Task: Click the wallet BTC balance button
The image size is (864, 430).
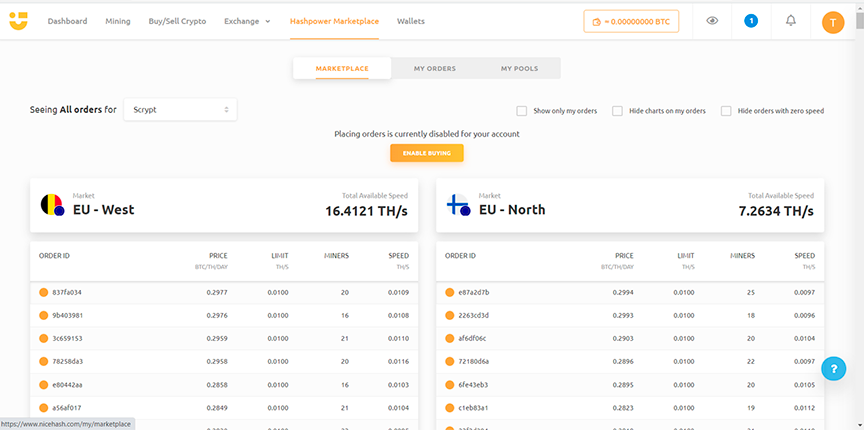Action: point(631,22)
